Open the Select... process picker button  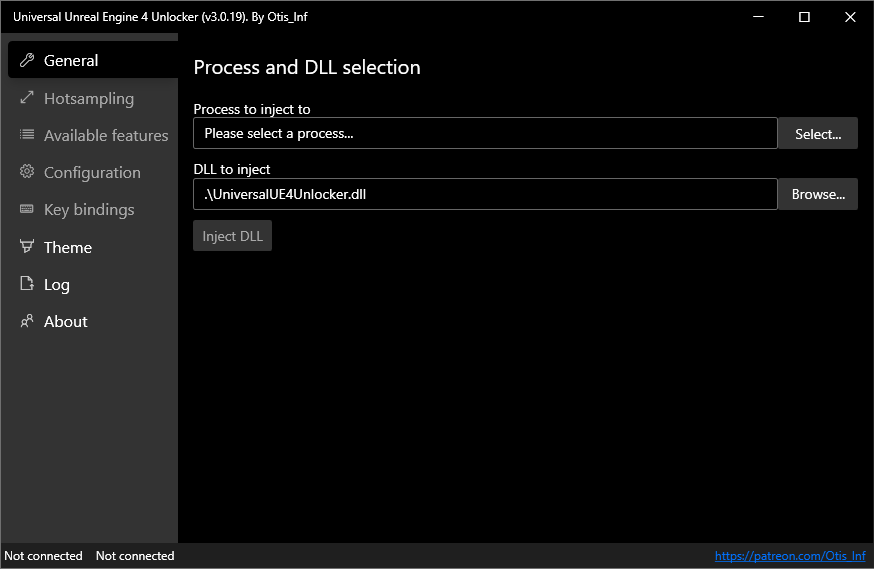pos(818,133)
